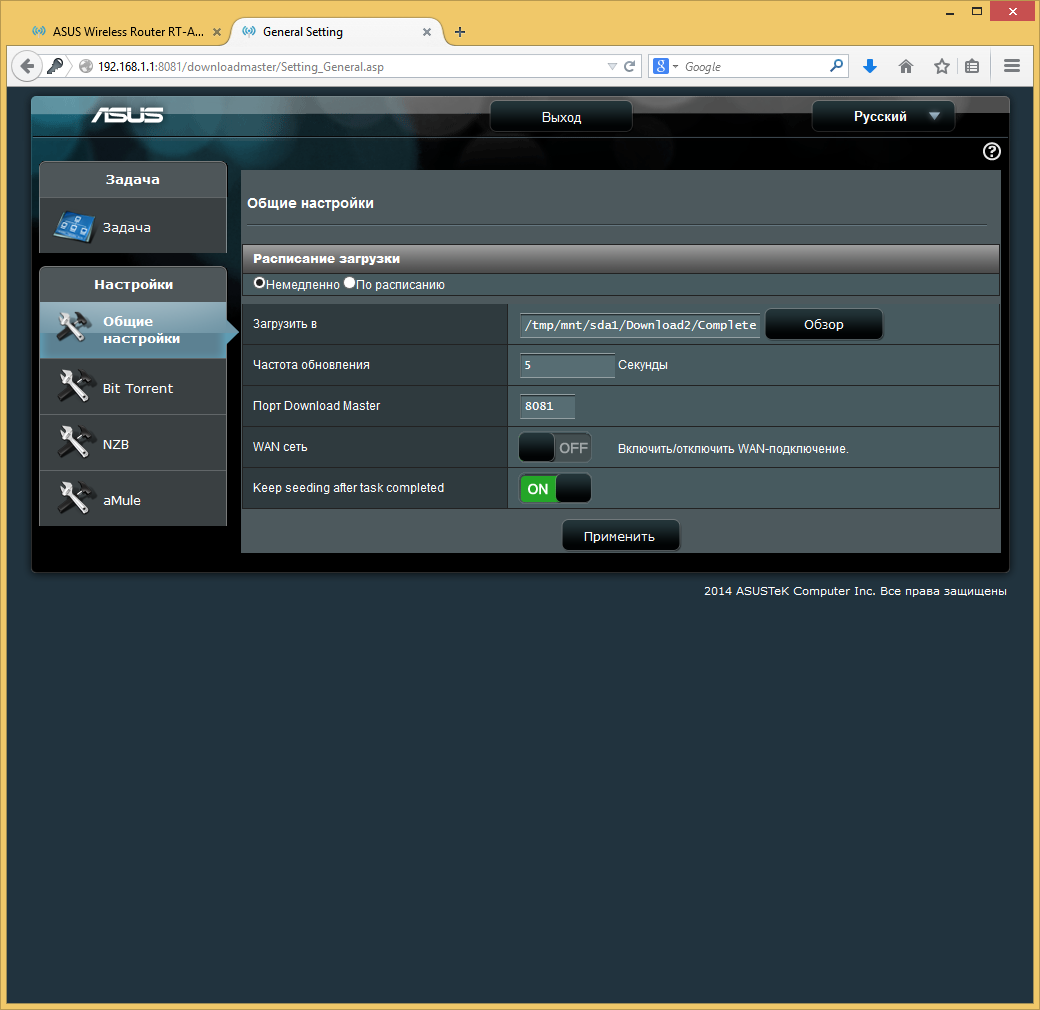The width and height of the screenshot is (1040, 1010).
Task: Click the browser address bar URL
Action: [241, 66]
